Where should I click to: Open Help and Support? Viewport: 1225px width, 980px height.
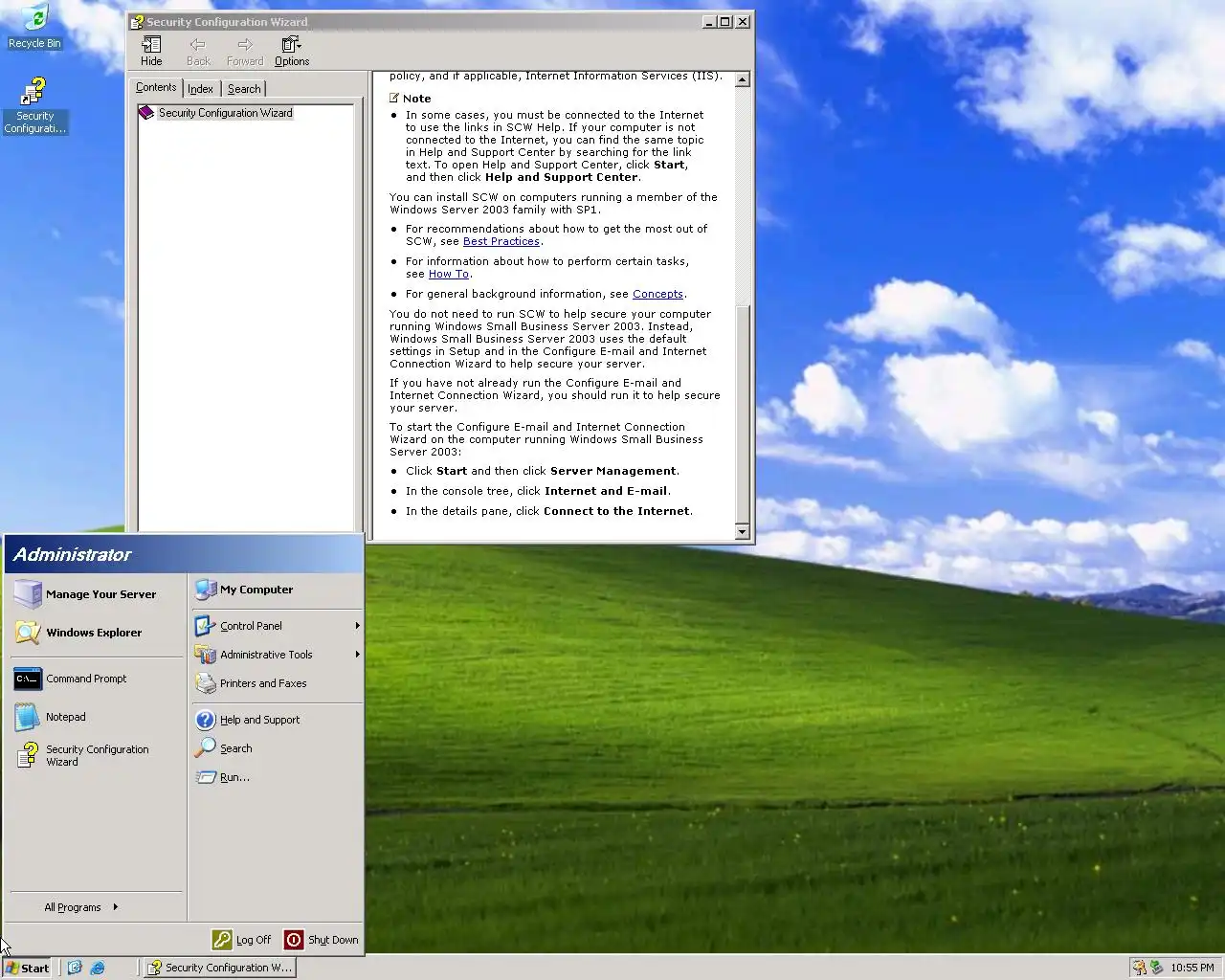tap(277, 720)
